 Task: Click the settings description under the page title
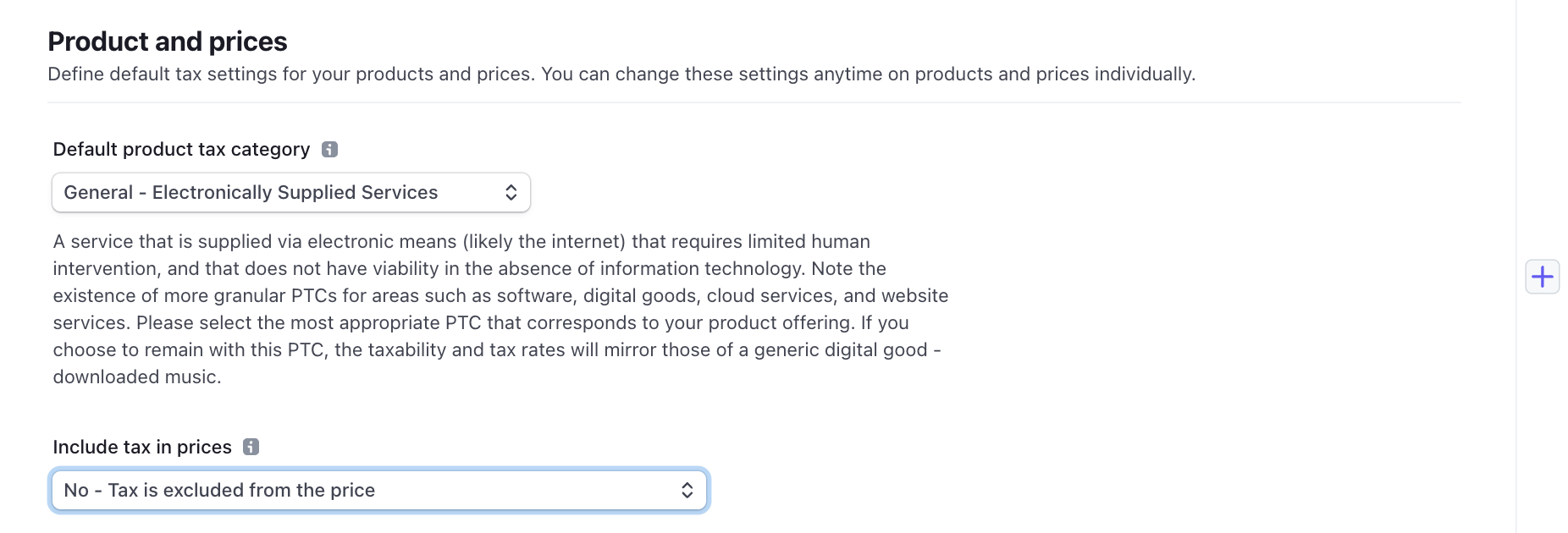[x=622, y=74]
